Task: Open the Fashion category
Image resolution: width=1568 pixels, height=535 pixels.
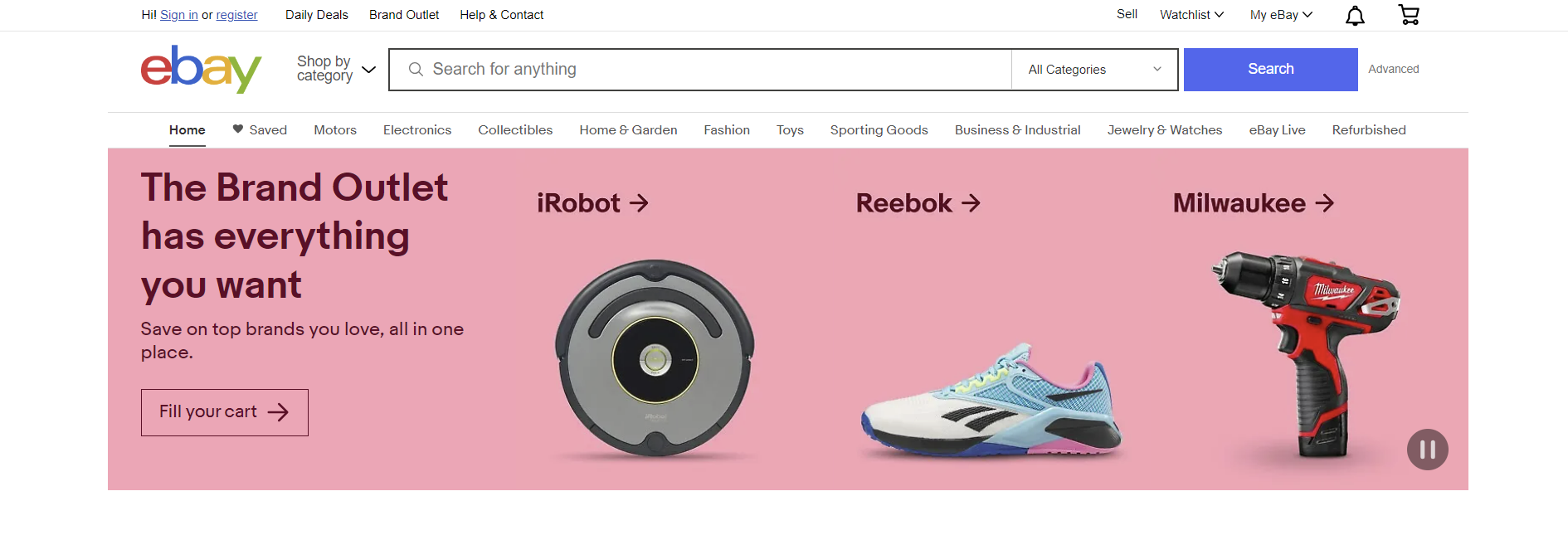Action: coord(727,130)
